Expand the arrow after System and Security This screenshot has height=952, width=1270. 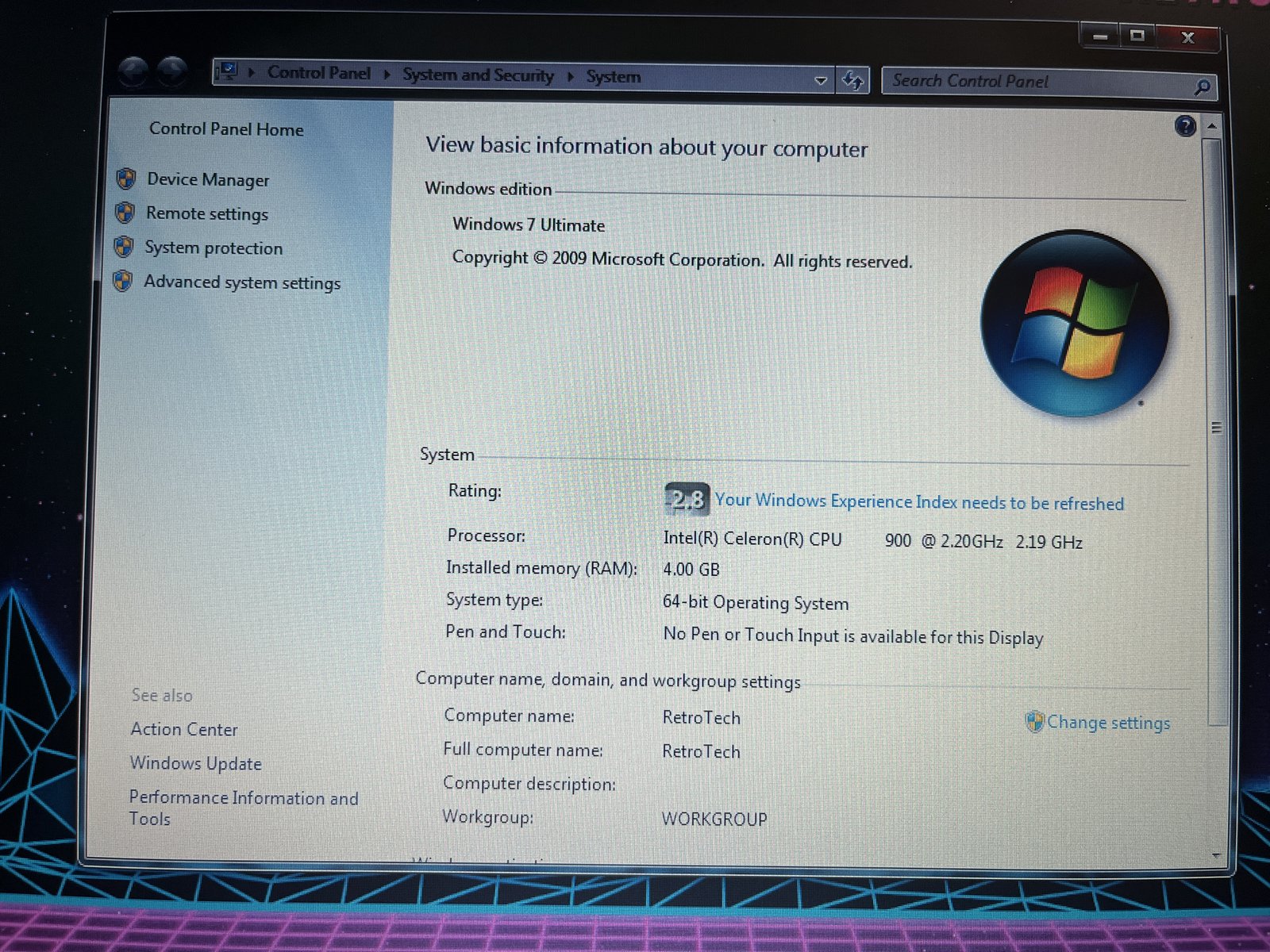(x=570, y=77)
